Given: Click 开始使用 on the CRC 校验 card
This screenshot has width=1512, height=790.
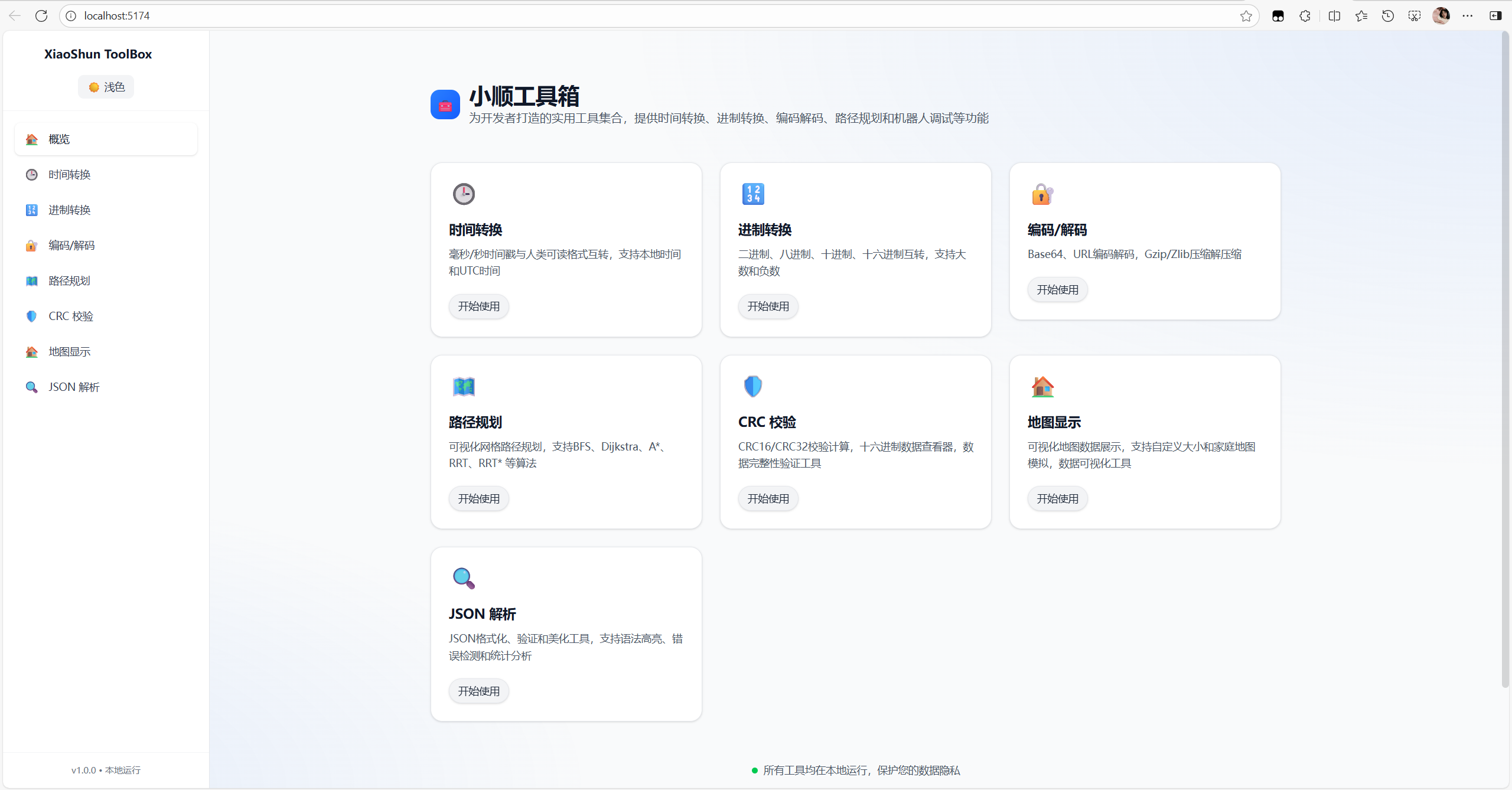Looking at the screenshot, I should 768,499.
